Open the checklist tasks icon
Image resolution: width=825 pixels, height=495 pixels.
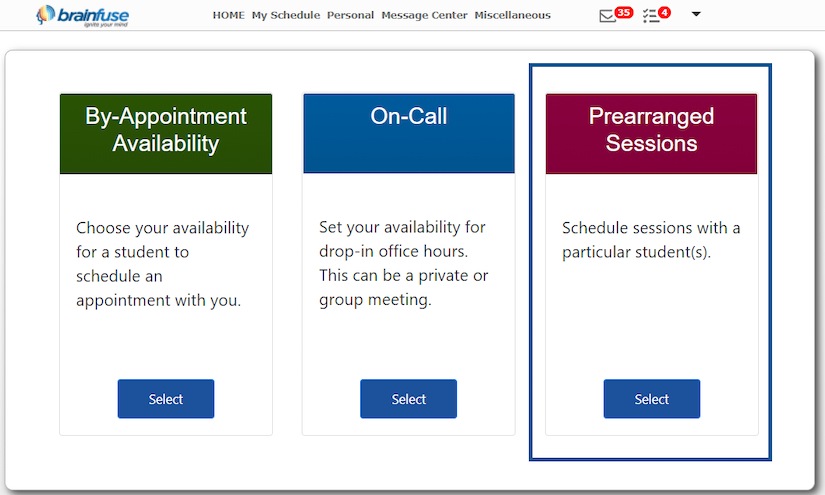651,16
